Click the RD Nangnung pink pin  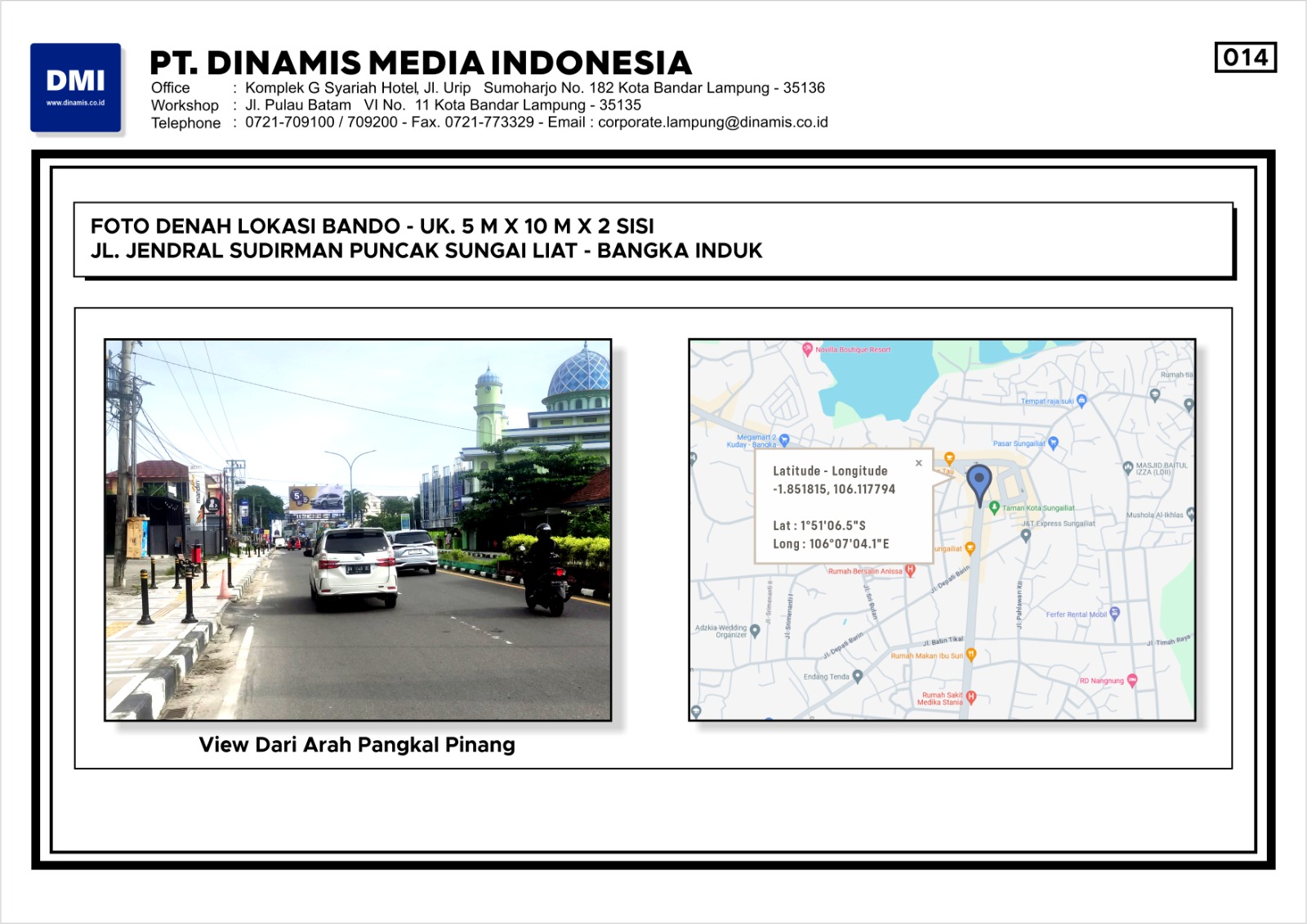(x=1131, y=680)
